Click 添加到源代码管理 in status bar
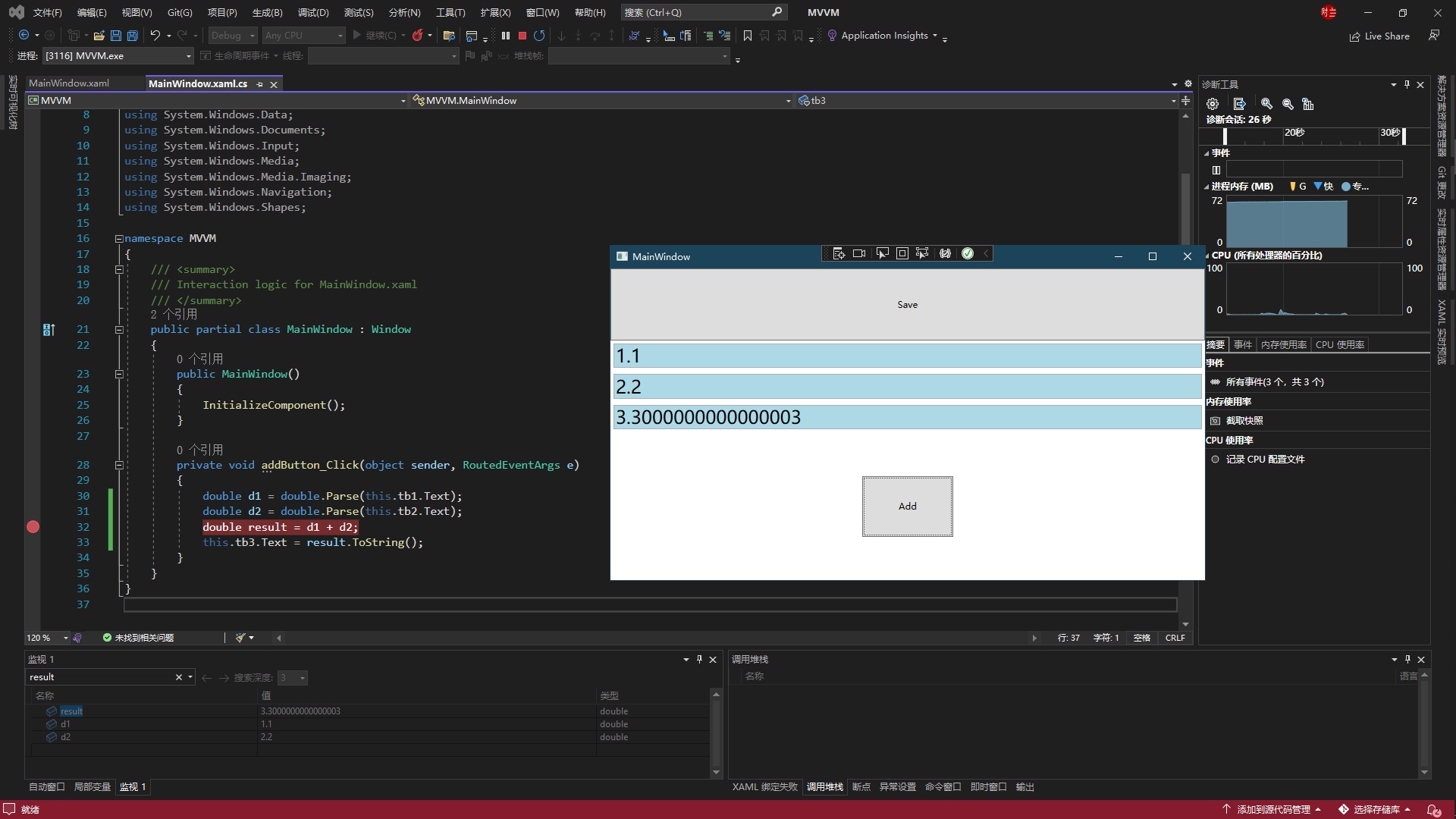The image size is (1456, 819). tap(1273, 810)
